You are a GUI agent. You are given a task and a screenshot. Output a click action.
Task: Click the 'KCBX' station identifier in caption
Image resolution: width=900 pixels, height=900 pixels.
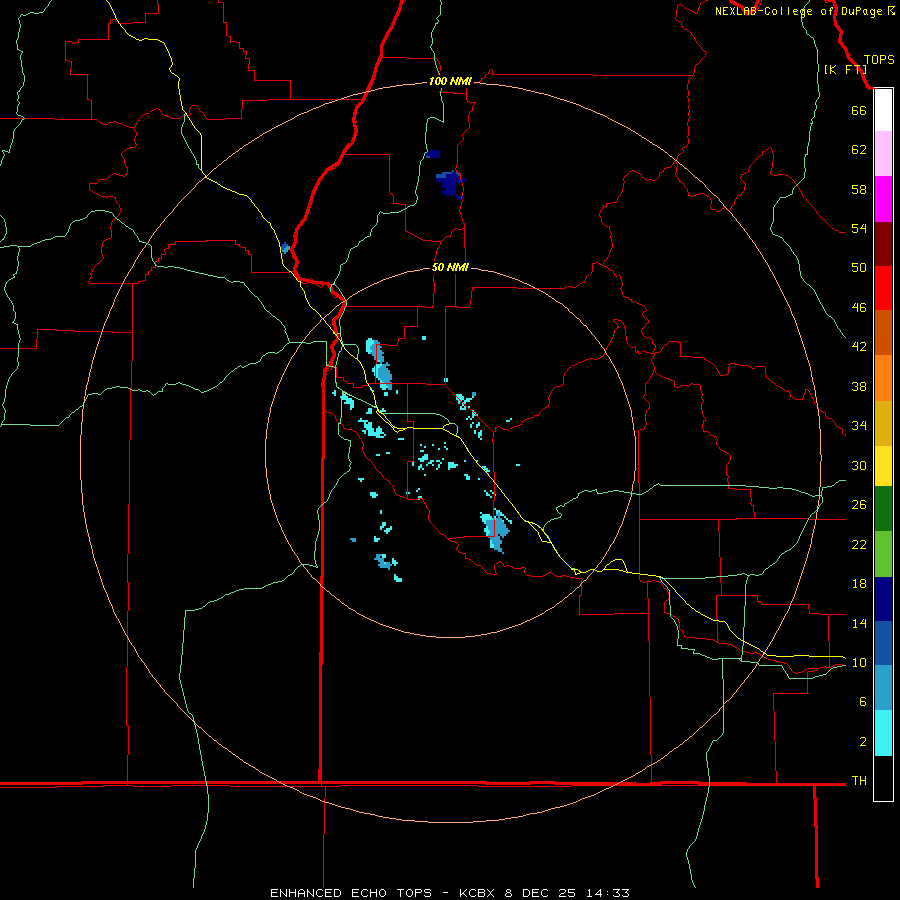point(478,893)
